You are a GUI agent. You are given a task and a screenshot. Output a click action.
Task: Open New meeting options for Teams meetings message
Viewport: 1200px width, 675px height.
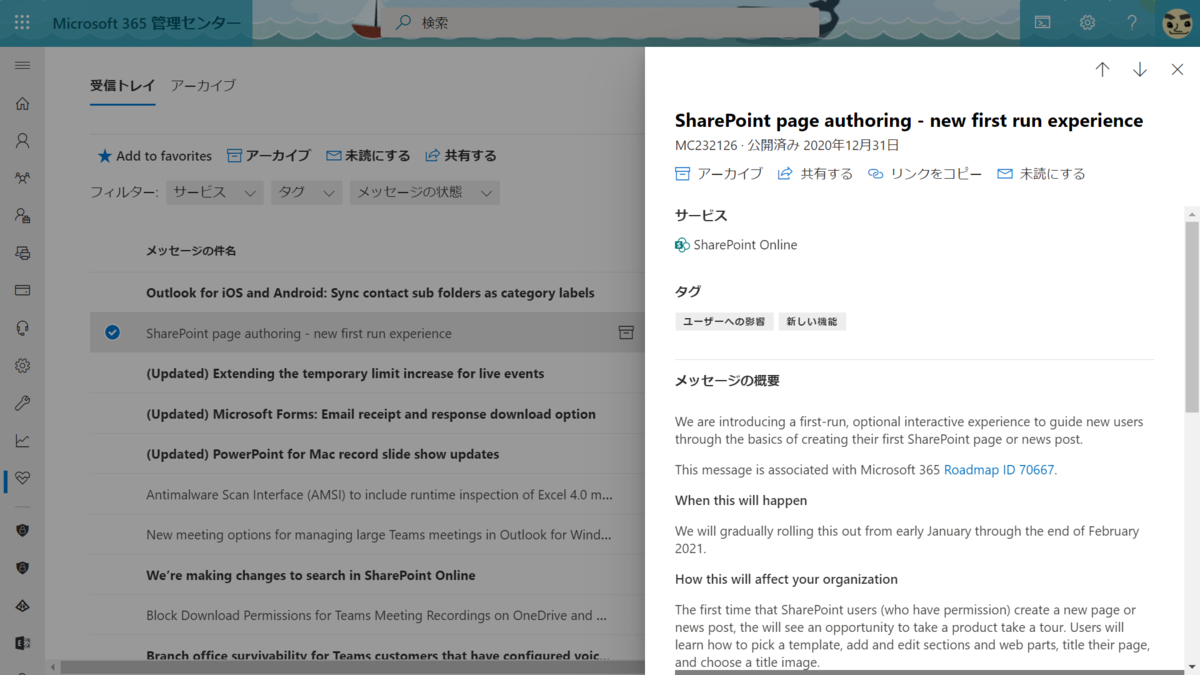[x=379, y=534]
